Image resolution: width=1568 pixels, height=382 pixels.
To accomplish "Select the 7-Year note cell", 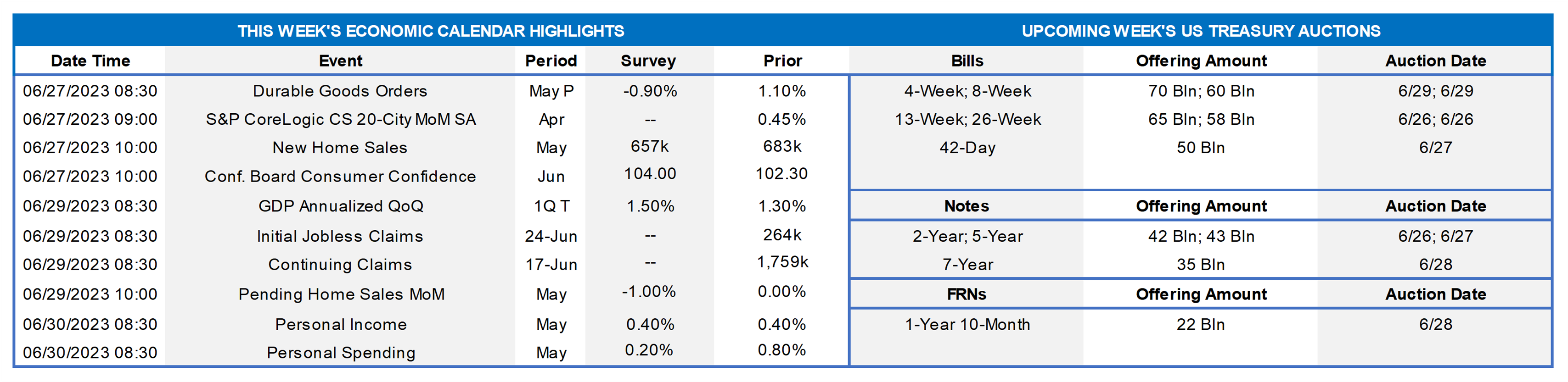I will point(968,265).
